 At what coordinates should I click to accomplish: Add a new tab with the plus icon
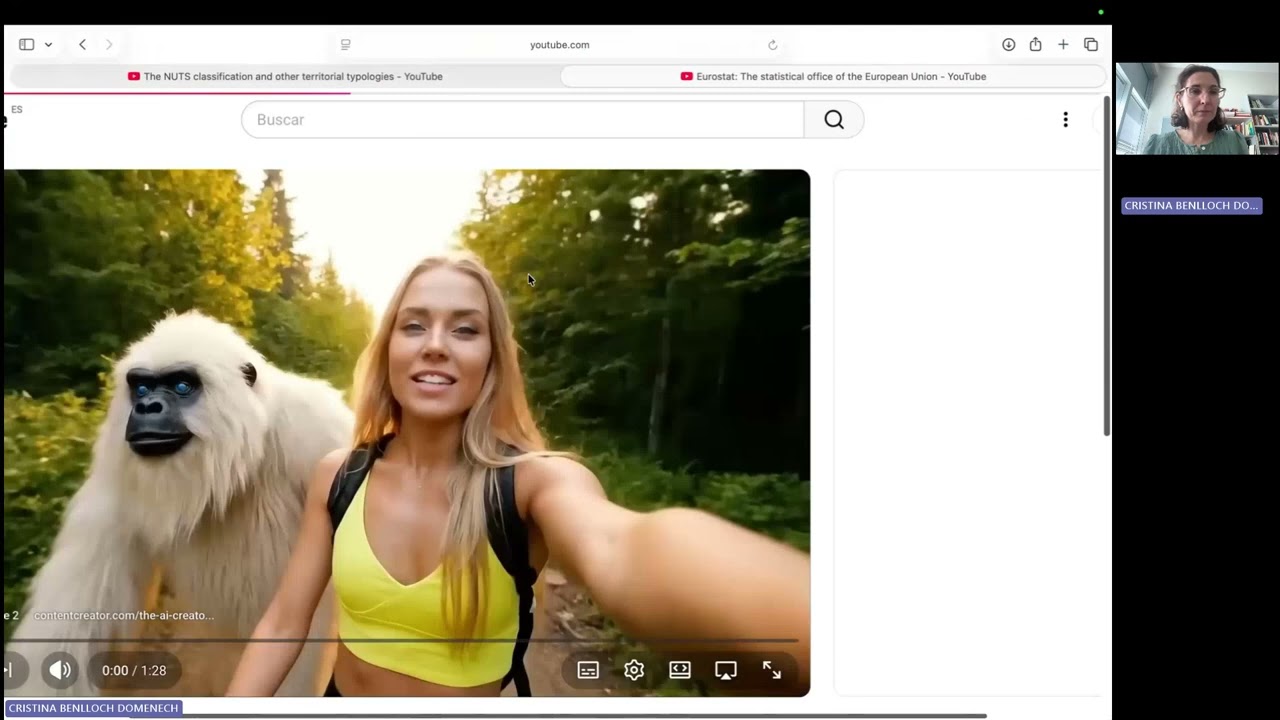pyautogui.click(x=1063, y=44)
